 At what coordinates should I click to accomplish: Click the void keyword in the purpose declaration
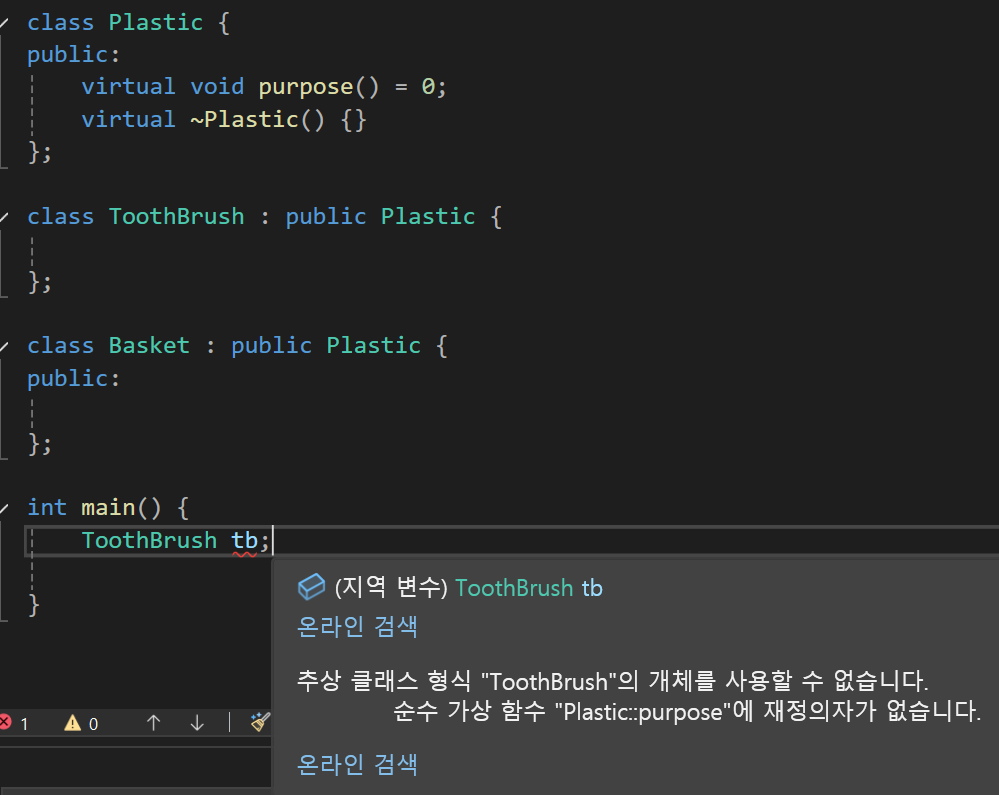(x=217, y=87)
